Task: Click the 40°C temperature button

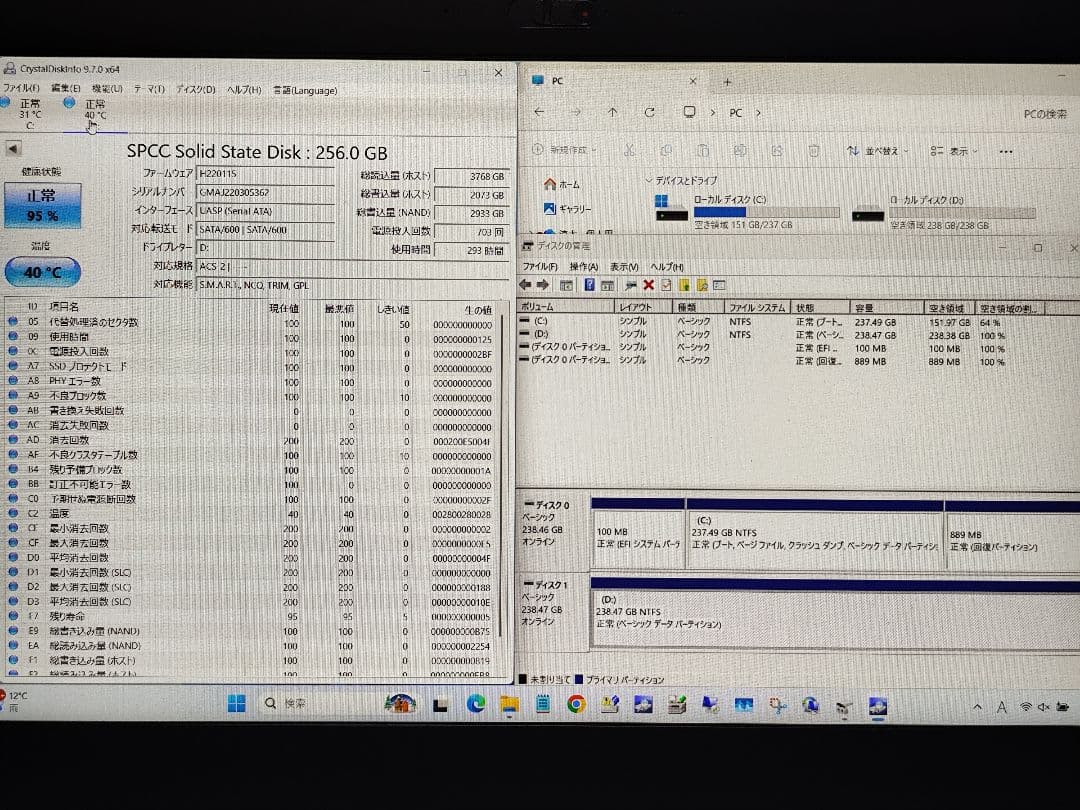Action: (x=40, y=270)
